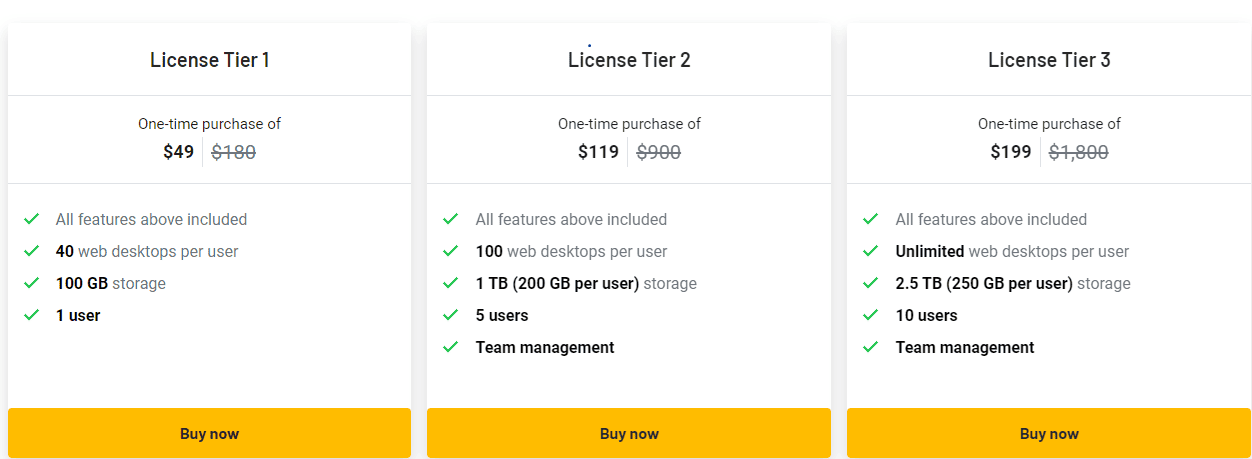Click 'All features above included' in Tier 2
Viewport: 1252px width, 459px height.
pos(571,220)
